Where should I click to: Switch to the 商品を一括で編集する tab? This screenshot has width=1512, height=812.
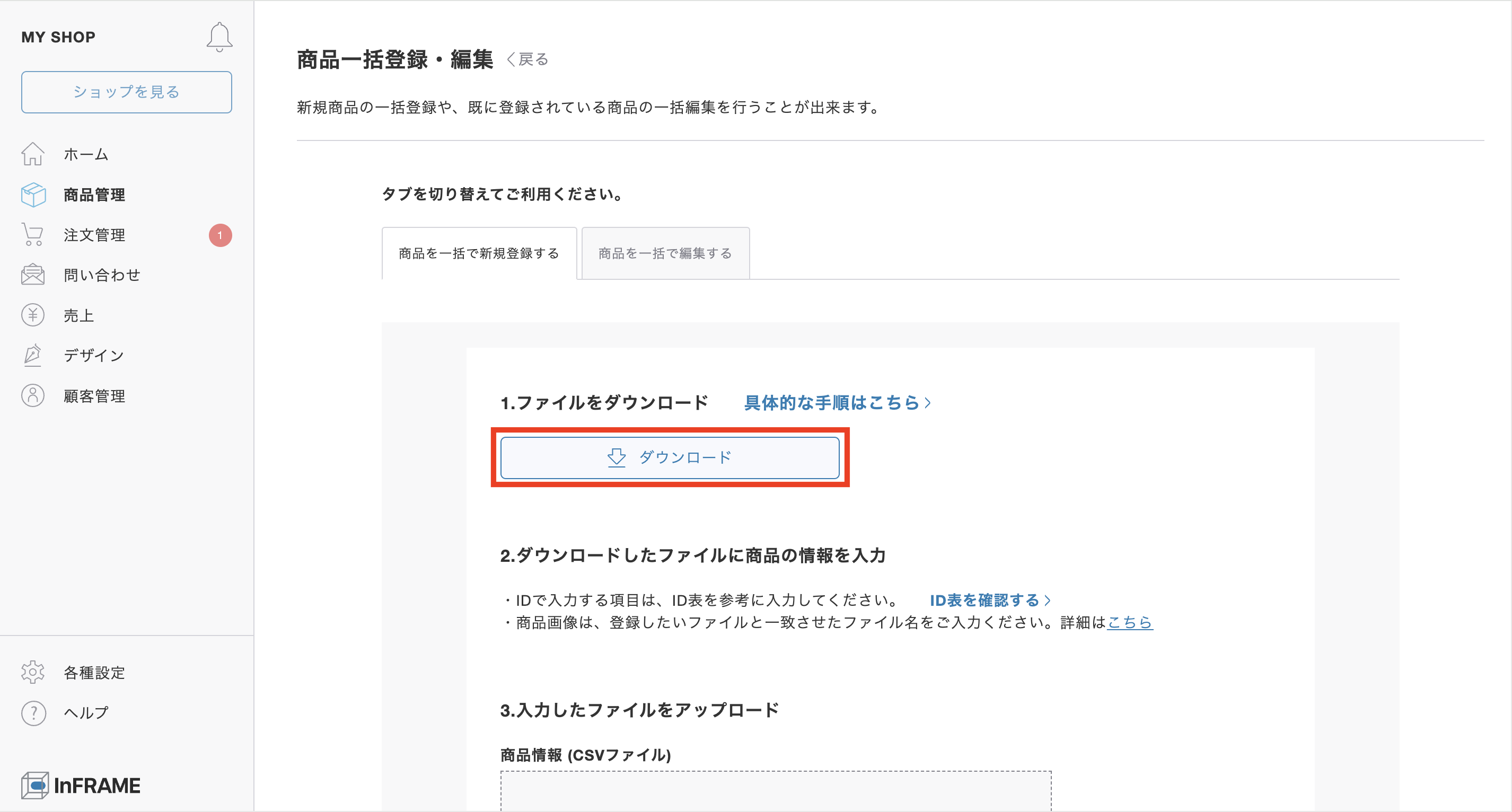click(x=665, y=253)
